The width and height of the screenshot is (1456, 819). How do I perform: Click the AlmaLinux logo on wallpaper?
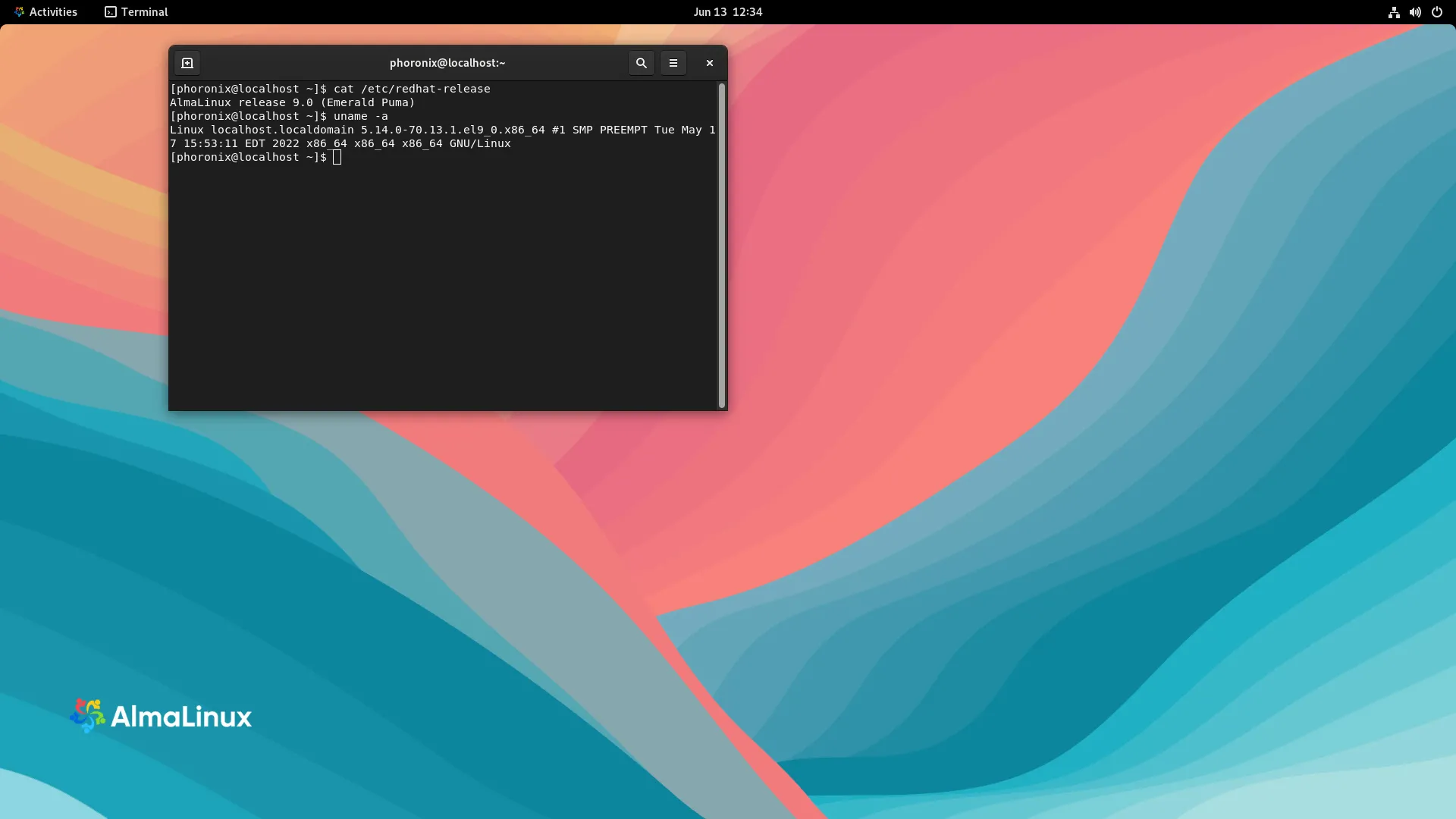(x=88, y=716)
